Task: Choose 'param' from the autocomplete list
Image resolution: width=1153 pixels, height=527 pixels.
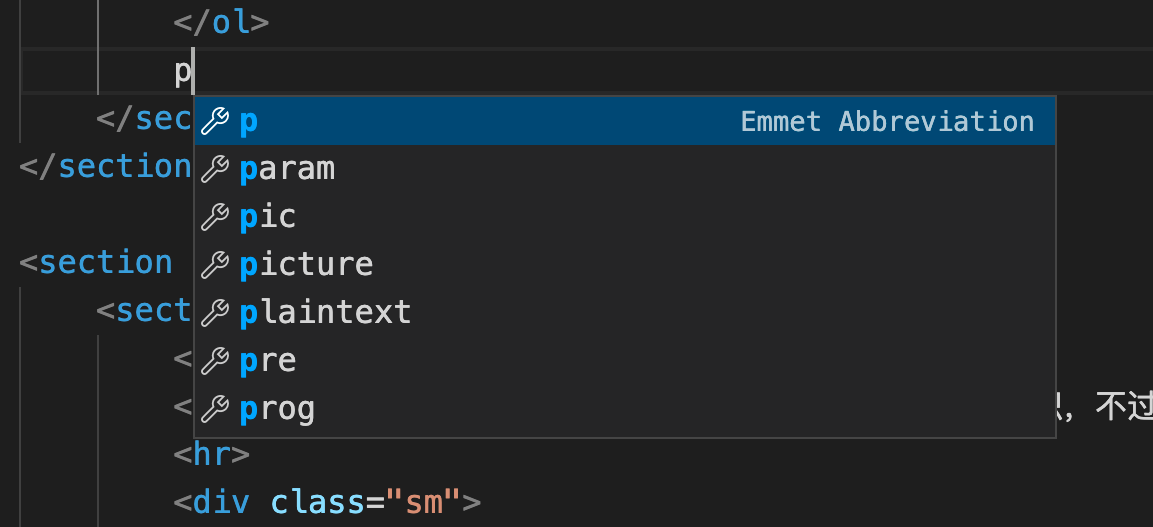Action: tap(287, 169)
